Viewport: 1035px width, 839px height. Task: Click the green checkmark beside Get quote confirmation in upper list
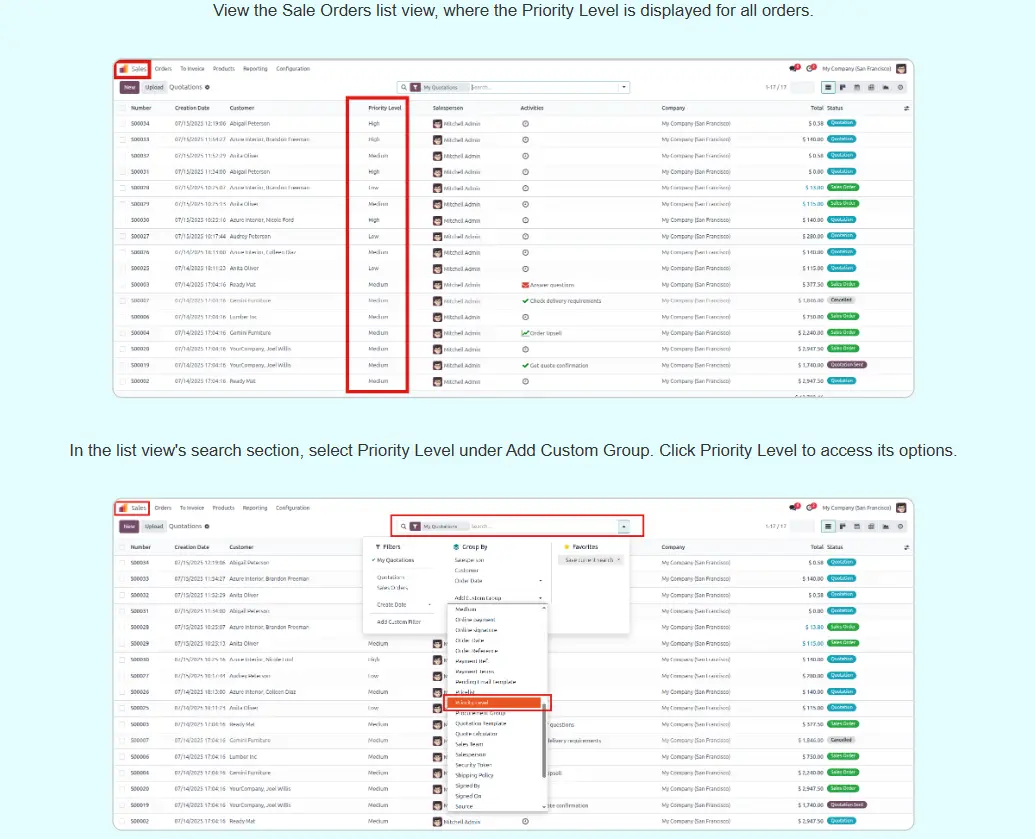pyautogui.click(x=525, y=365)
